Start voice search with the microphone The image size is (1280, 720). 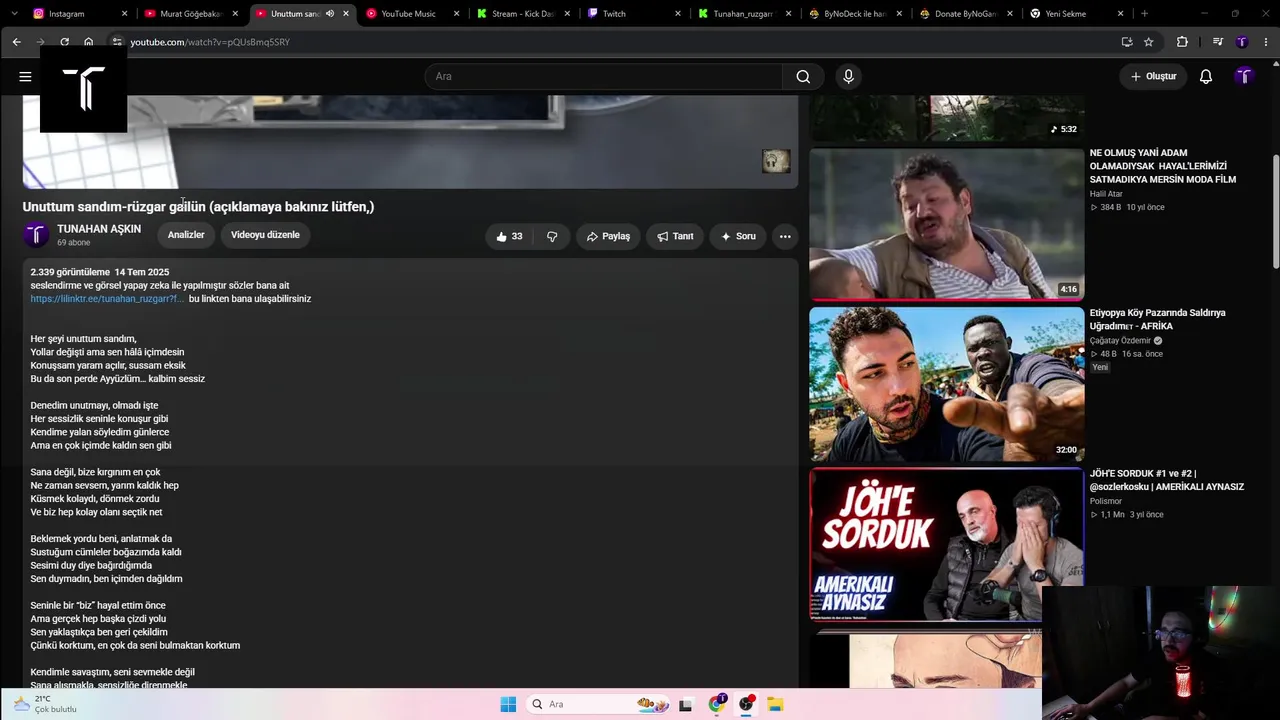[848, 77]
